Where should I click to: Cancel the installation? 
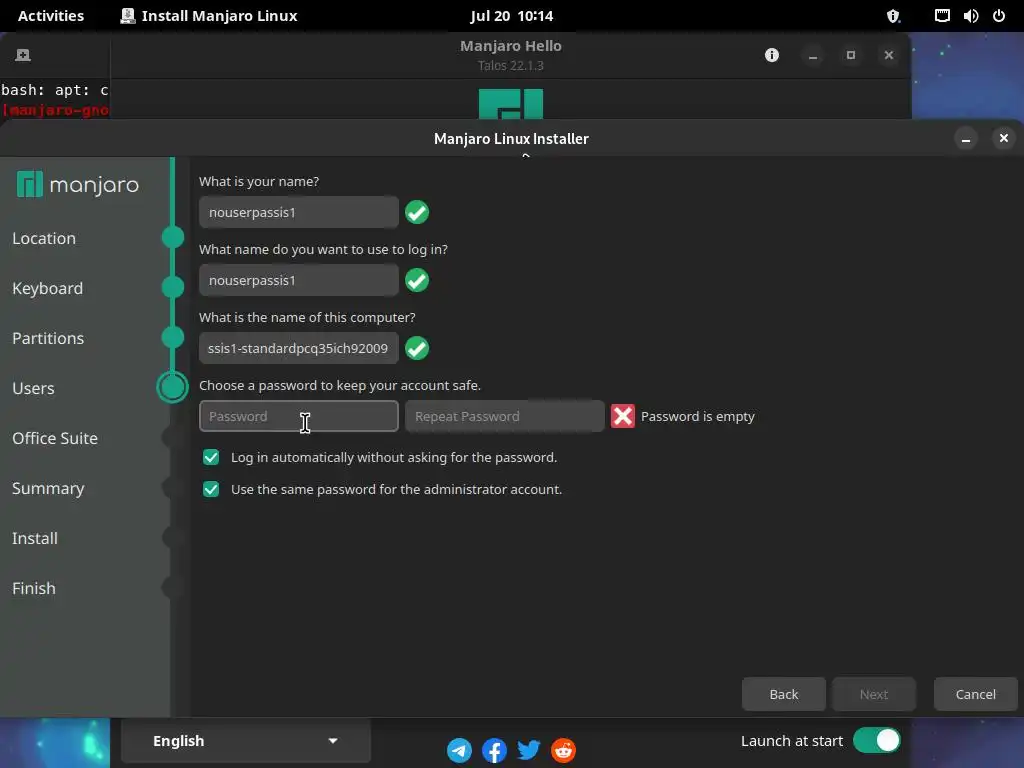tap(976, 694)
